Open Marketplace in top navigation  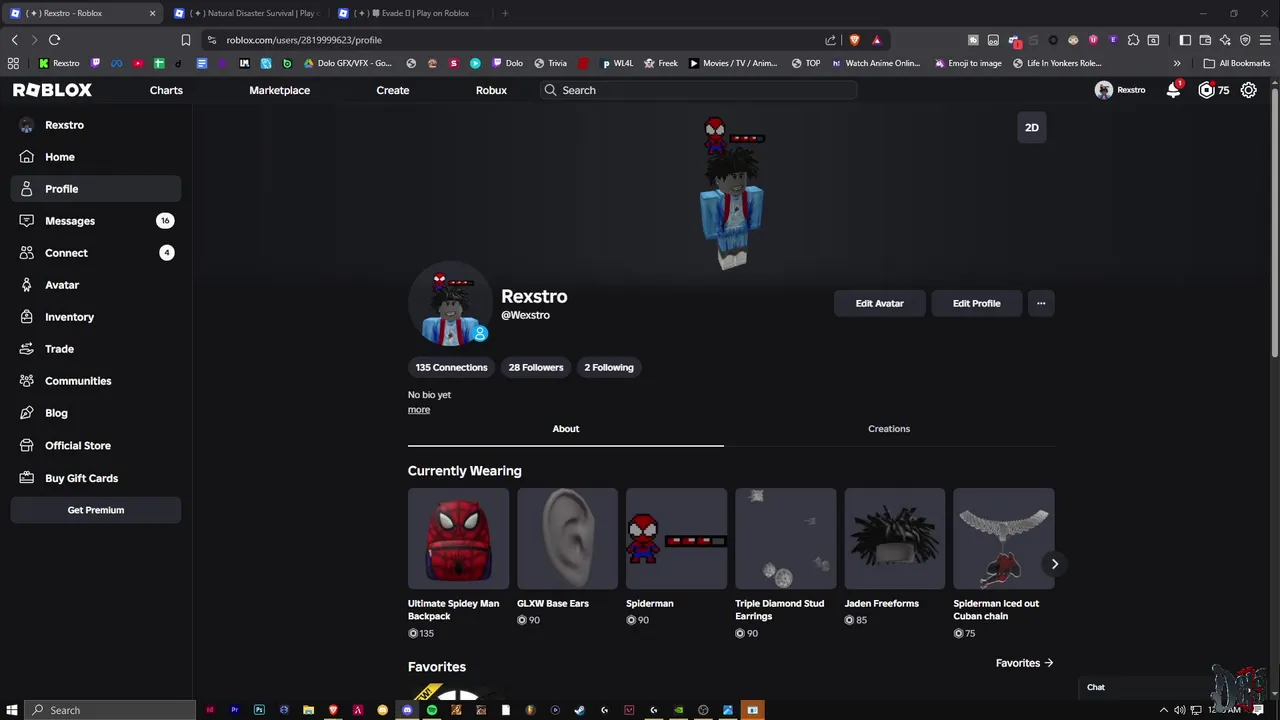click(x=280, y=90)
